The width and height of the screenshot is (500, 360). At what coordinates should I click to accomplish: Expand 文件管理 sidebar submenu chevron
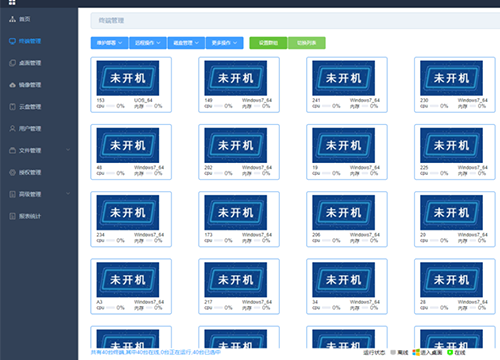tap(68, 150)
